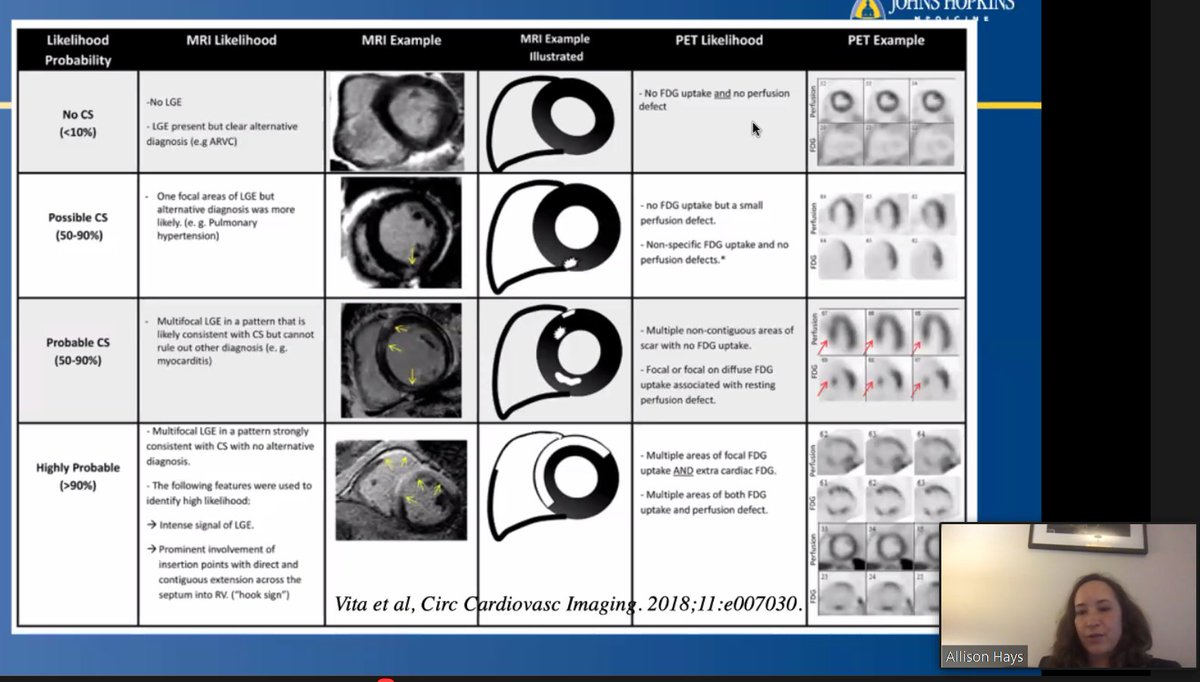Select the 'Probable CS (50-90%)' row label
This screenshot has width=1200, height=682.
[x=79, y=351]
